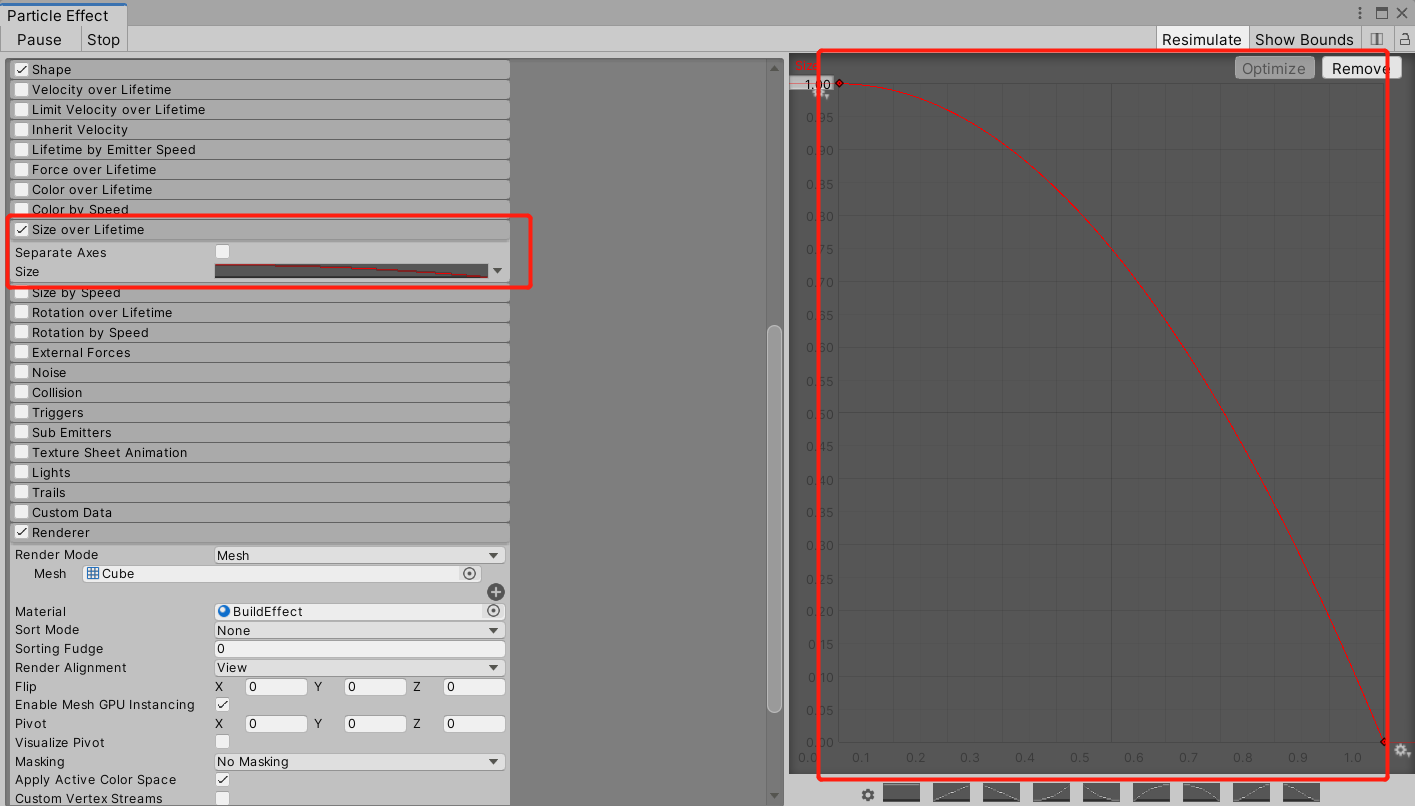Disable Size over Lifetime module checkbox
Viewport: 1415px width, 806px height.
point(21,229)
